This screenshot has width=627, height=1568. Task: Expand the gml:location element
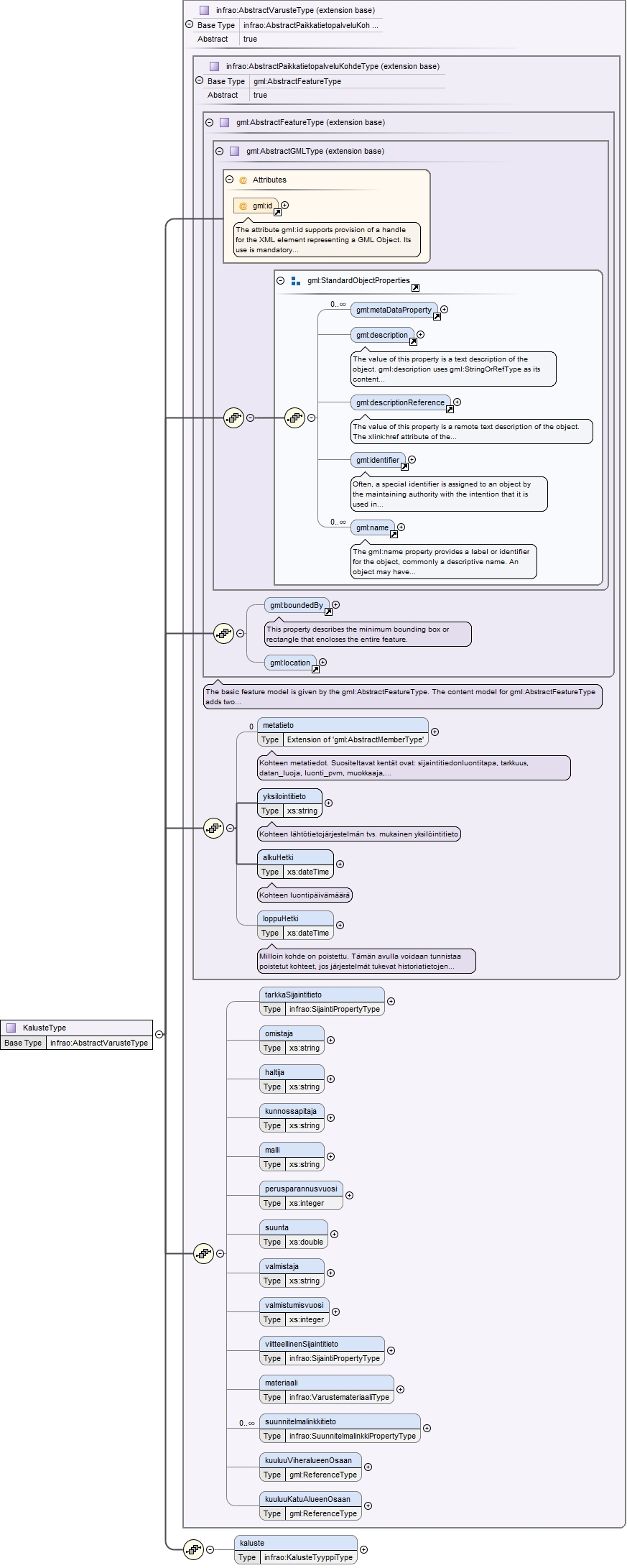[323, 663]
